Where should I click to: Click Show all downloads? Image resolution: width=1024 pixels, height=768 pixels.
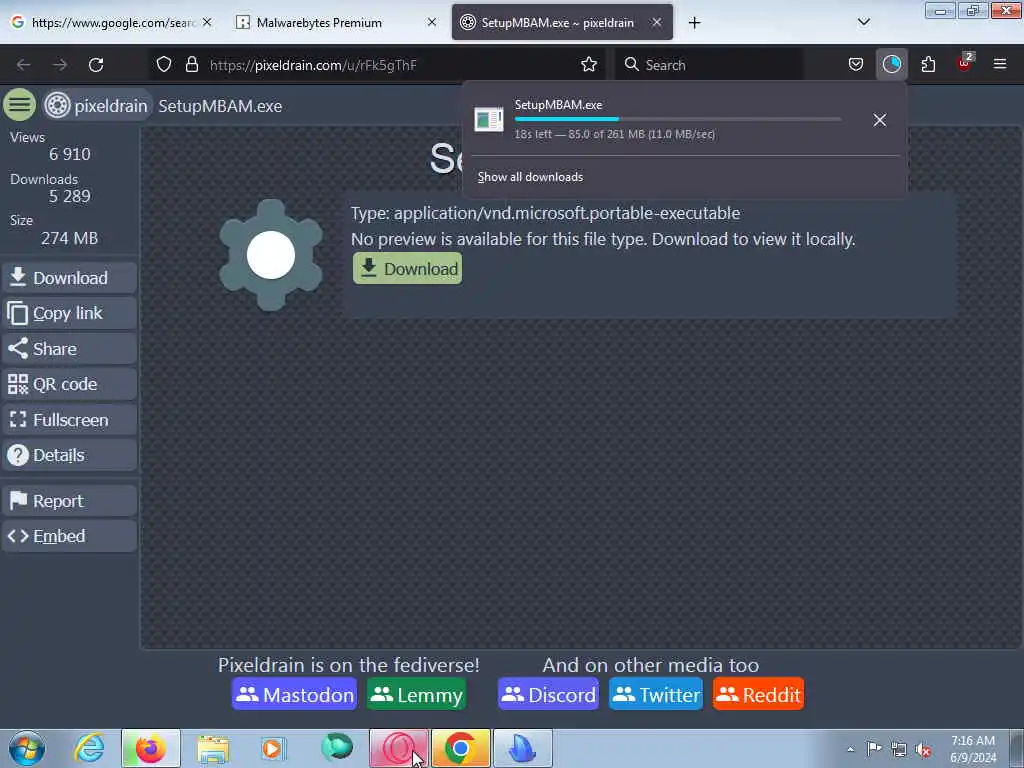530,177
